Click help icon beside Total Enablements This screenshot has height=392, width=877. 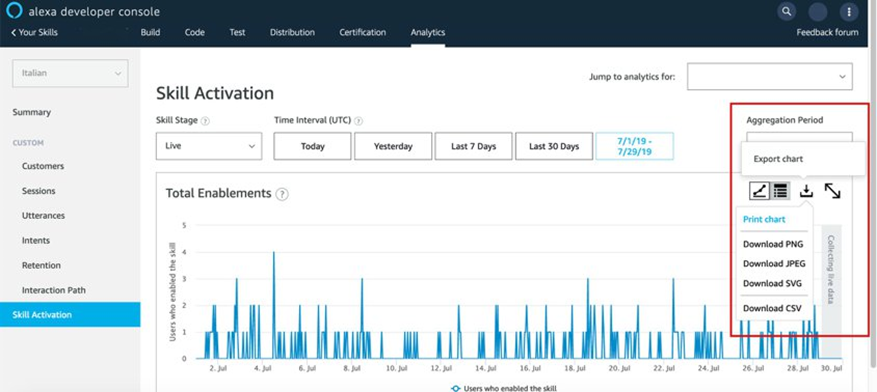[x=282, y=194]
